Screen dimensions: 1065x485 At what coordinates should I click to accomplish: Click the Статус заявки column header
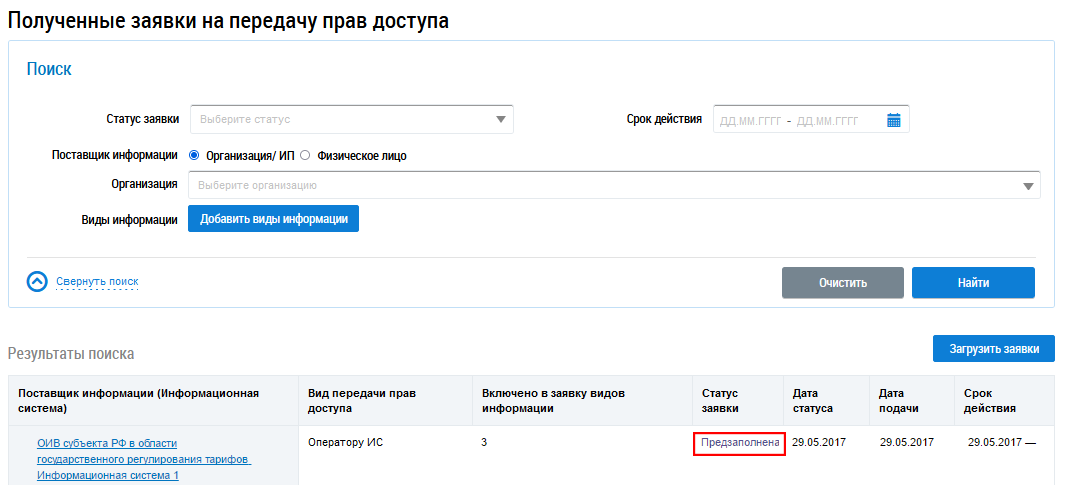(720, 400)
